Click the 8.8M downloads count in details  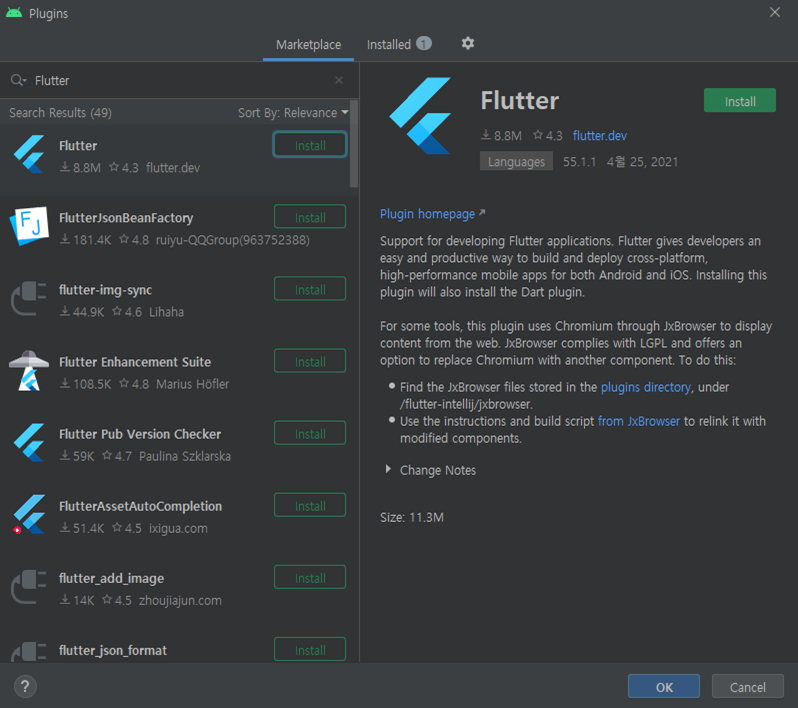coord(502,135)
